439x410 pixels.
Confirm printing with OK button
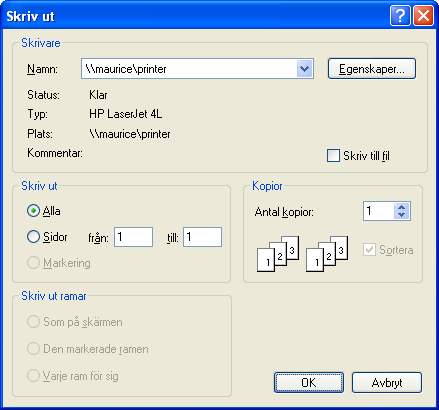click(x=309, y=382)
